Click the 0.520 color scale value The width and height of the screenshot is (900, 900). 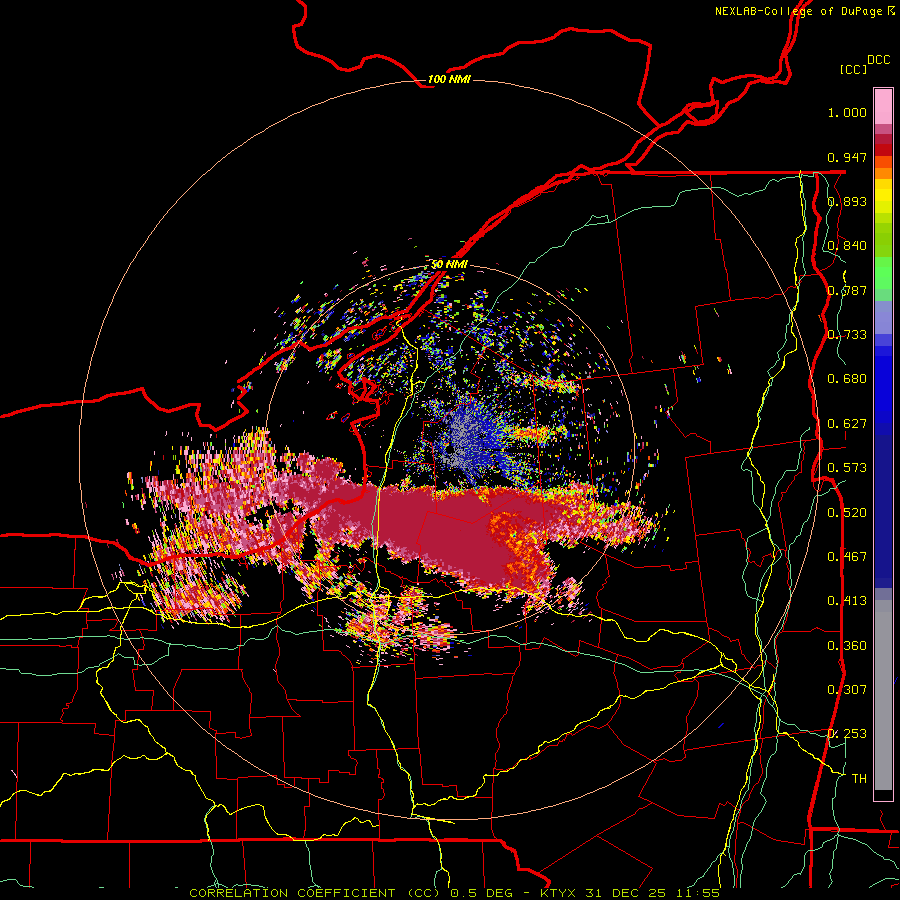click(x=847, y=513)
